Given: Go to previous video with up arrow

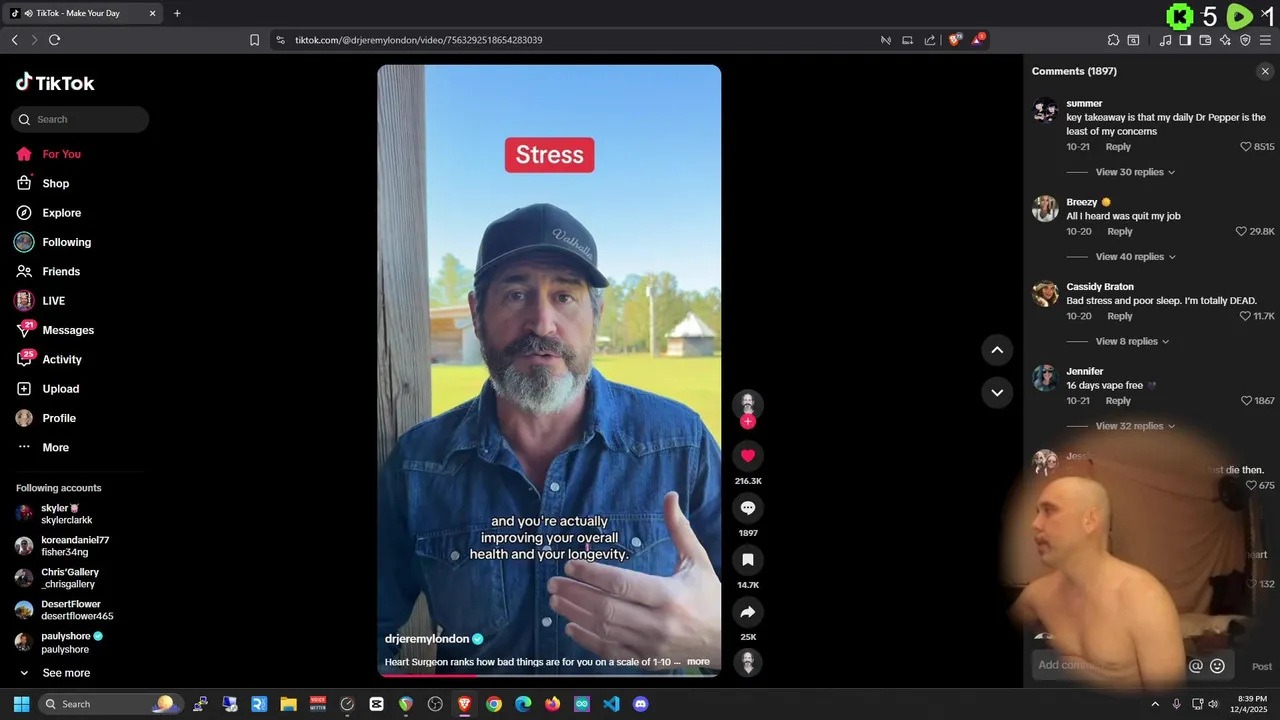Looking at the screenshot, I should [x=997, y=350].
